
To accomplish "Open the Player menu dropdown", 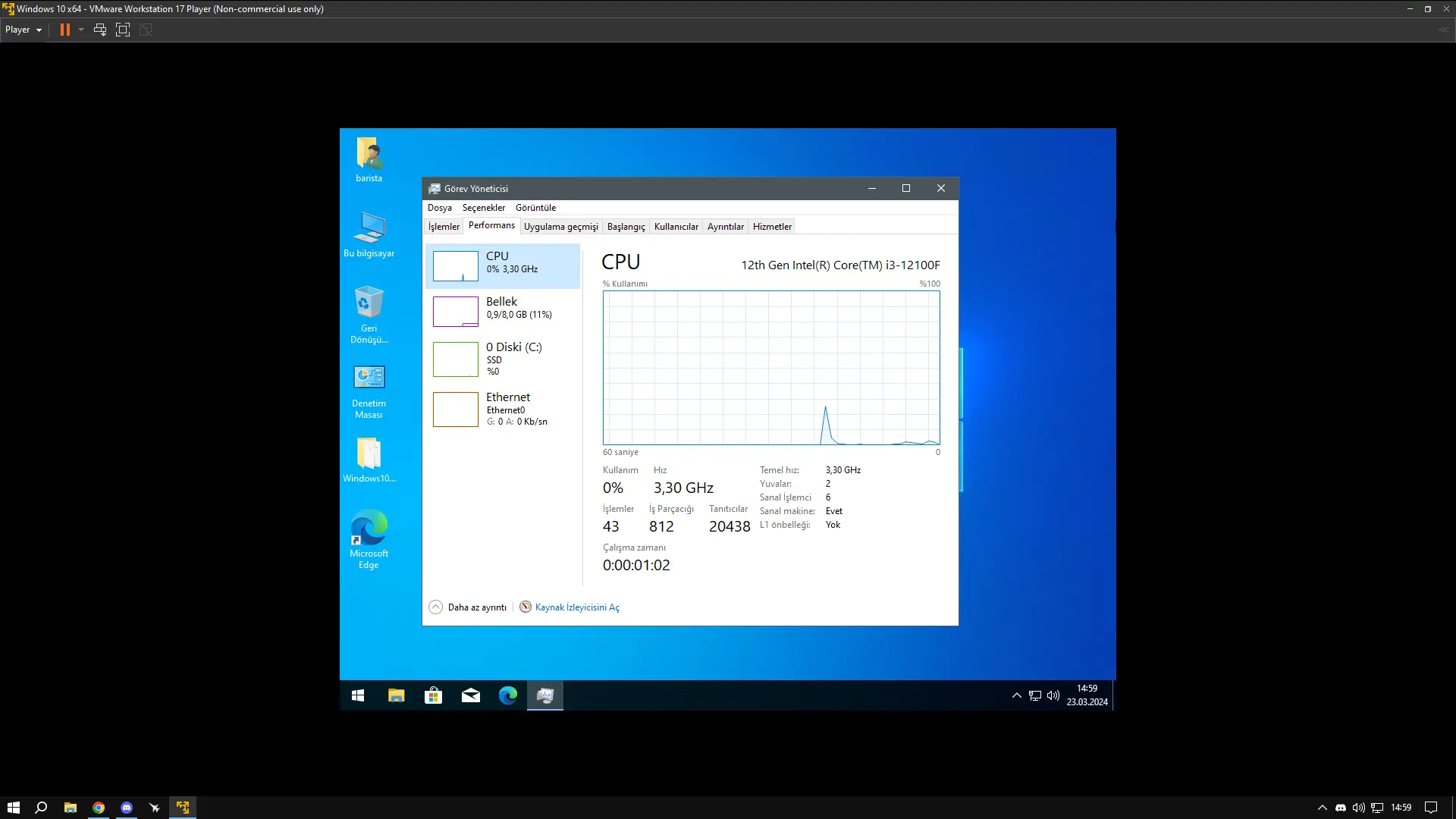I will [24, 30].
